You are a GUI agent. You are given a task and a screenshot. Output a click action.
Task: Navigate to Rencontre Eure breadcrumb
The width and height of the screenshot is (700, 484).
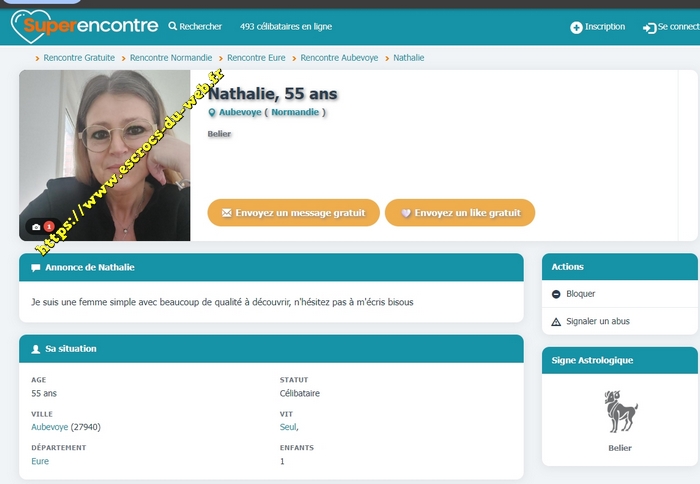coord(255,58)
